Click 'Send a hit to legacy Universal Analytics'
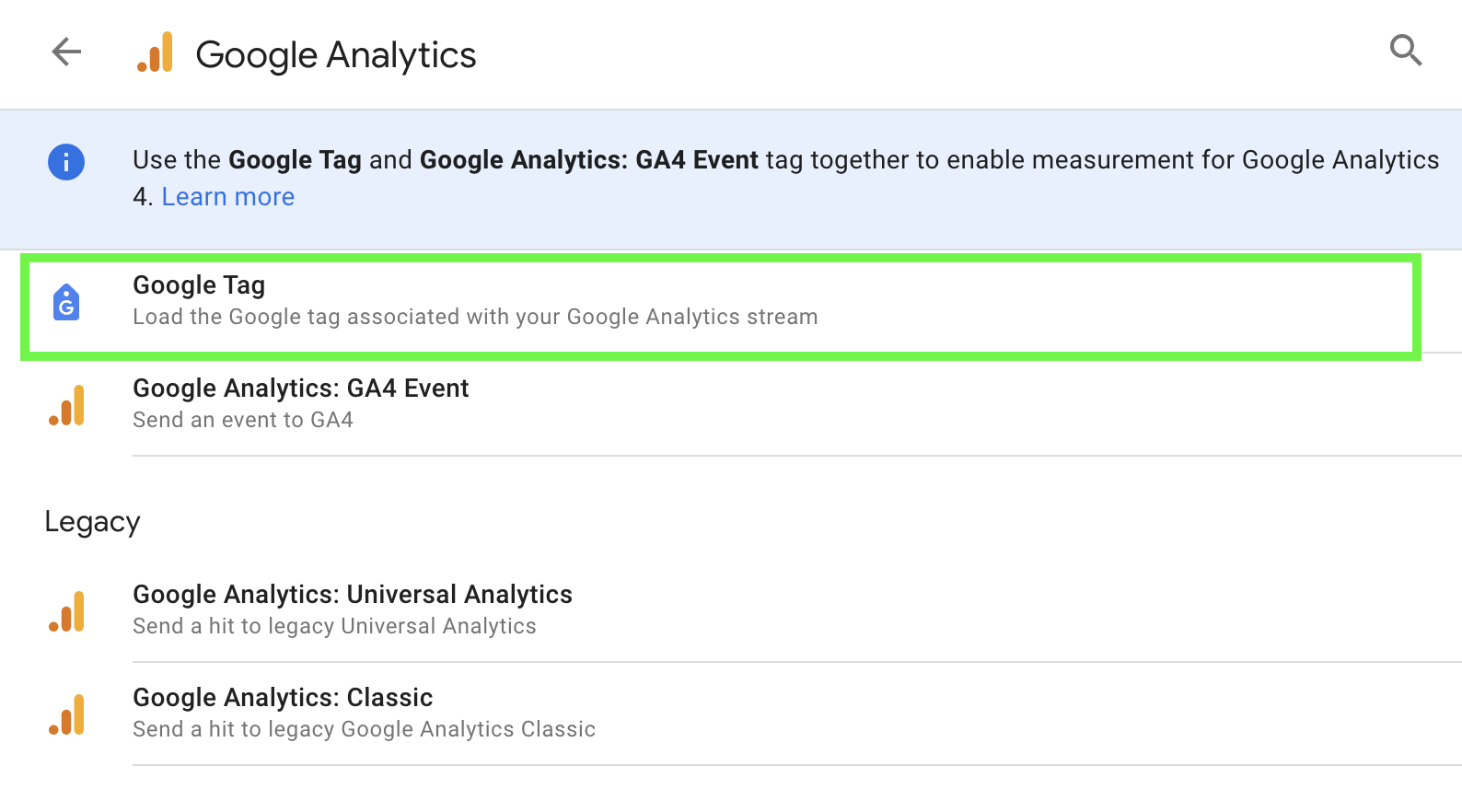 click(x=335, y=625)
